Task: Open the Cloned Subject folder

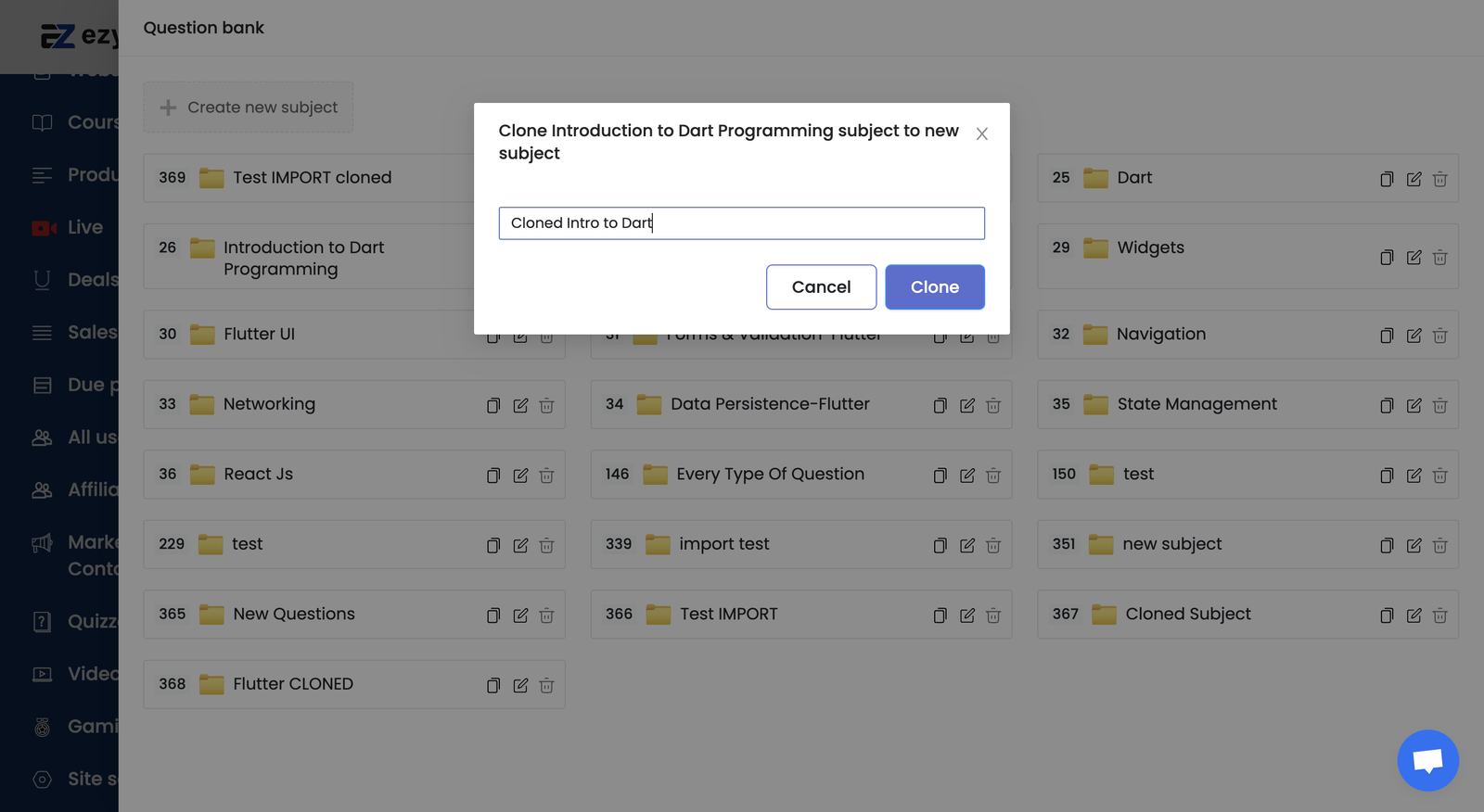Action: (x=1187, y=614)
